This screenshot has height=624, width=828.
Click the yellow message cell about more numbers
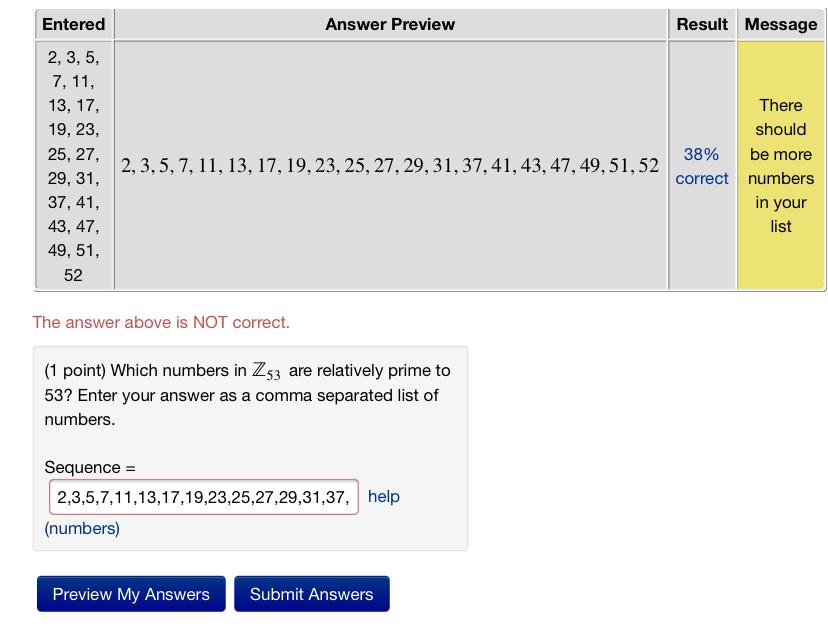point(781,166)
